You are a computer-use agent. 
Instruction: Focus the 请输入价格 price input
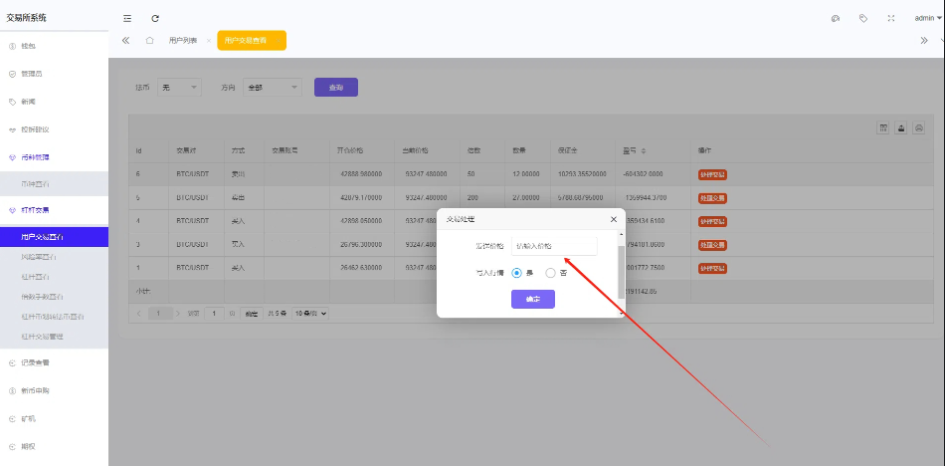tap(554, 246)
